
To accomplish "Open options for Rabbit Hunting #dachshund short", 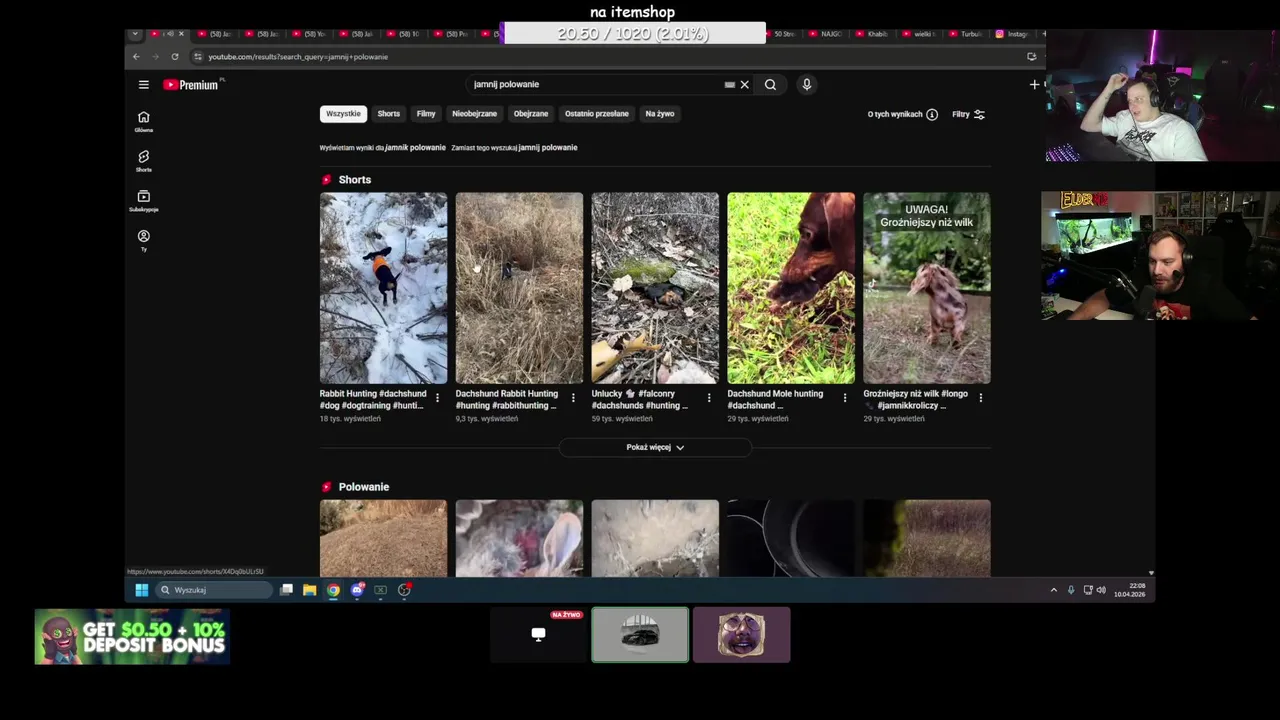I will 437,398.
